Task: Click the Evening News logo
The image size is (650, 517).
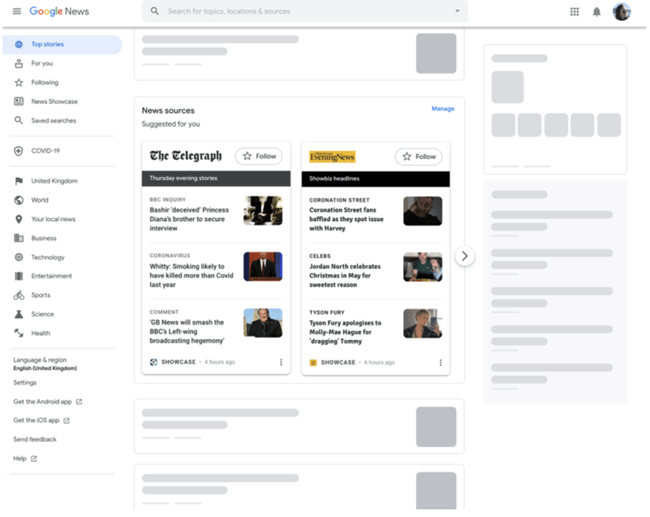Action: [x=332, y=157]
